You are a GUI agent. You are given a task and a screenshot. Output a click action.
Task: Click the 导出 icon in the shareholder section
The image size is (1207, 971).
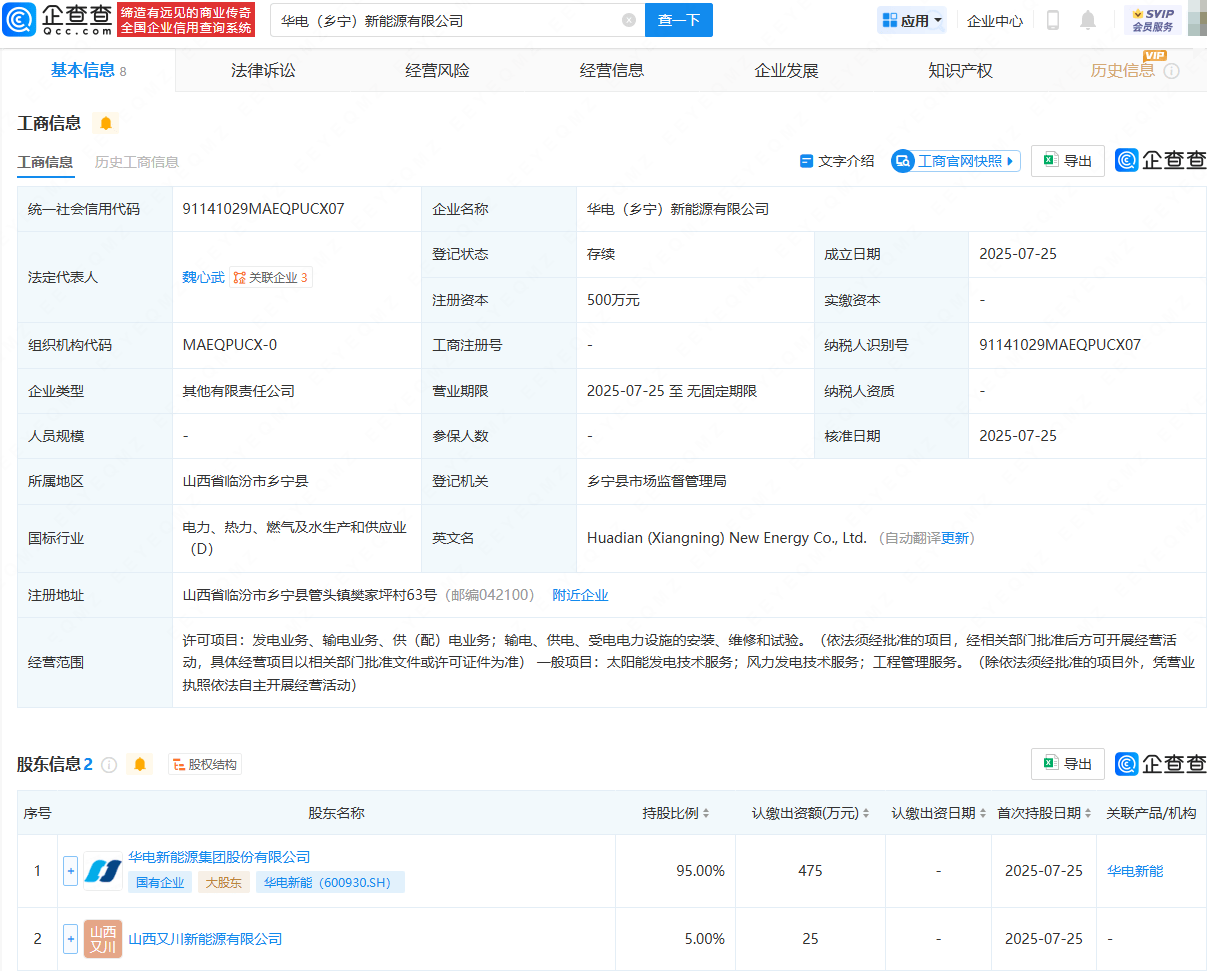coord(1067,763)
